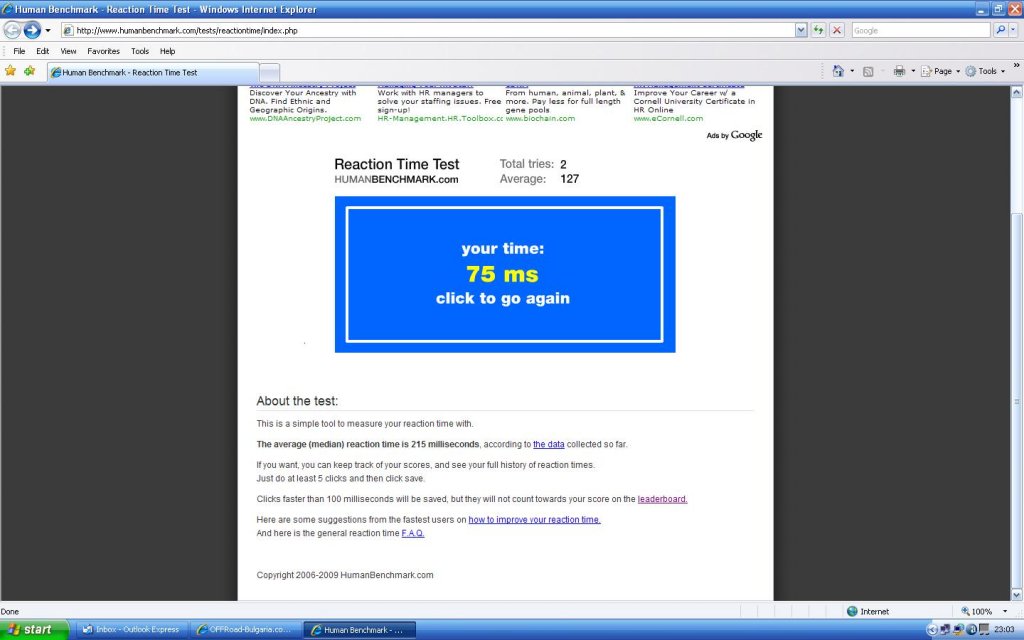
Task: Open the leaderboard link
Action: point(662,499)
